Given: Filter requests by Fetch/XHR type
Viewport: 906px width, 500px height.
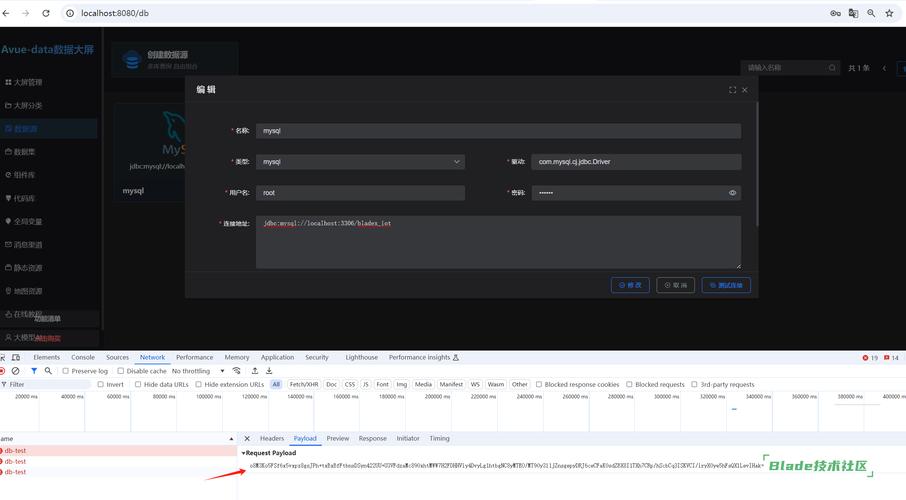Looking at the screenshot, I should (x=303, y=384).
